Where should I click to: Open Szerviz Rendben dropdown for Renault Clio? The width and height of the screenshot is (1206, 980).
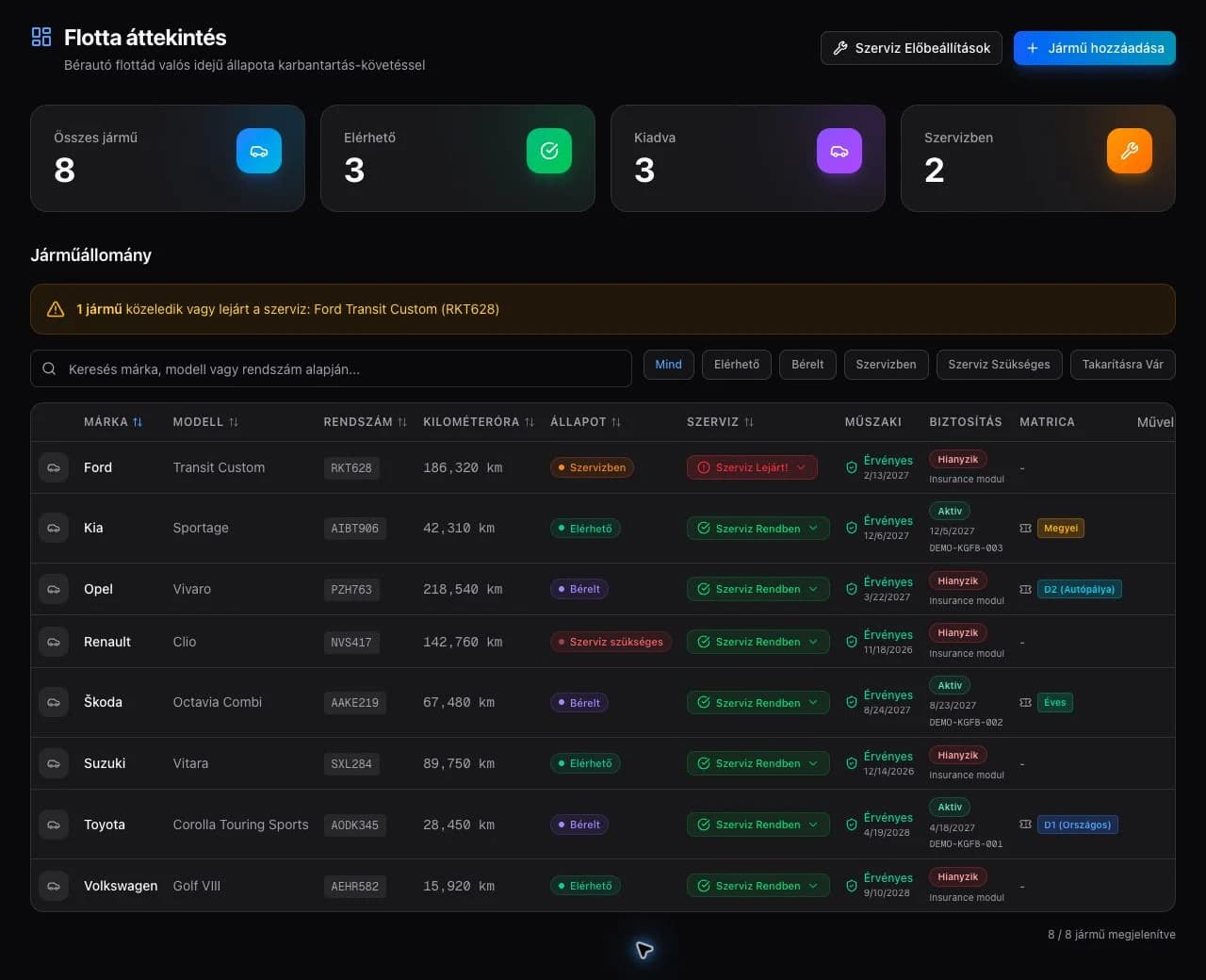(758, 642)
